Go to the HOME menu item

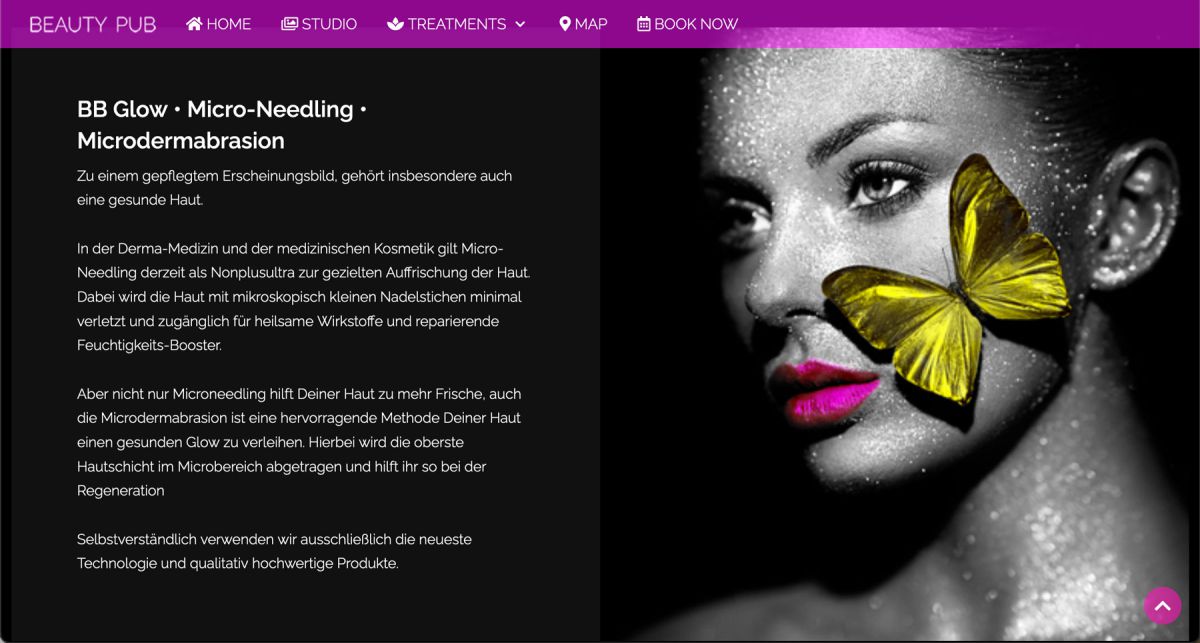[x=229, y=24]
